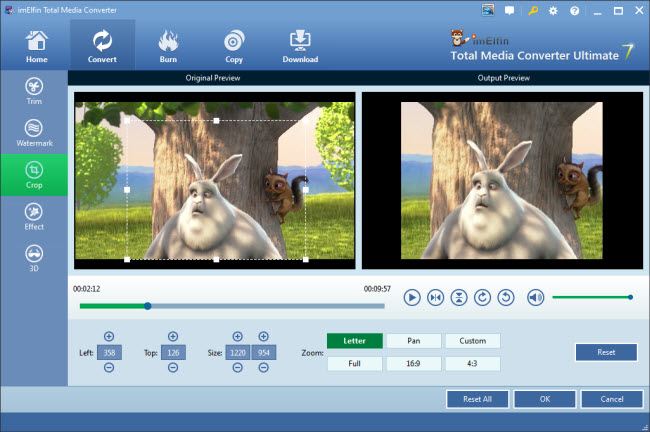Screen dimensions: 650x432
Task: Choose the 16:9 aspect ratio
Action: pyautogui.click(x=413, y=364)
